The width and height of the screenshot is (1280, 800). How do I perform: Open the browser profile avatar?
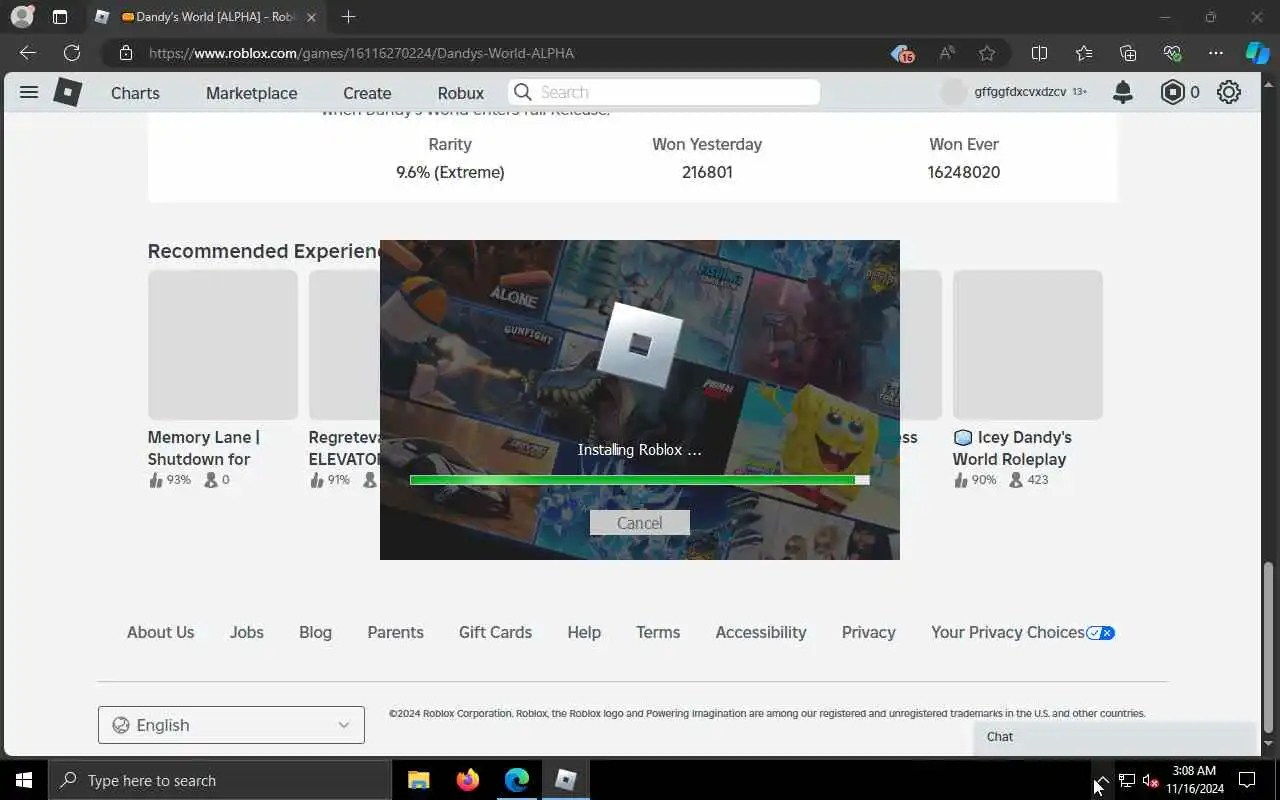click(22, 17)
